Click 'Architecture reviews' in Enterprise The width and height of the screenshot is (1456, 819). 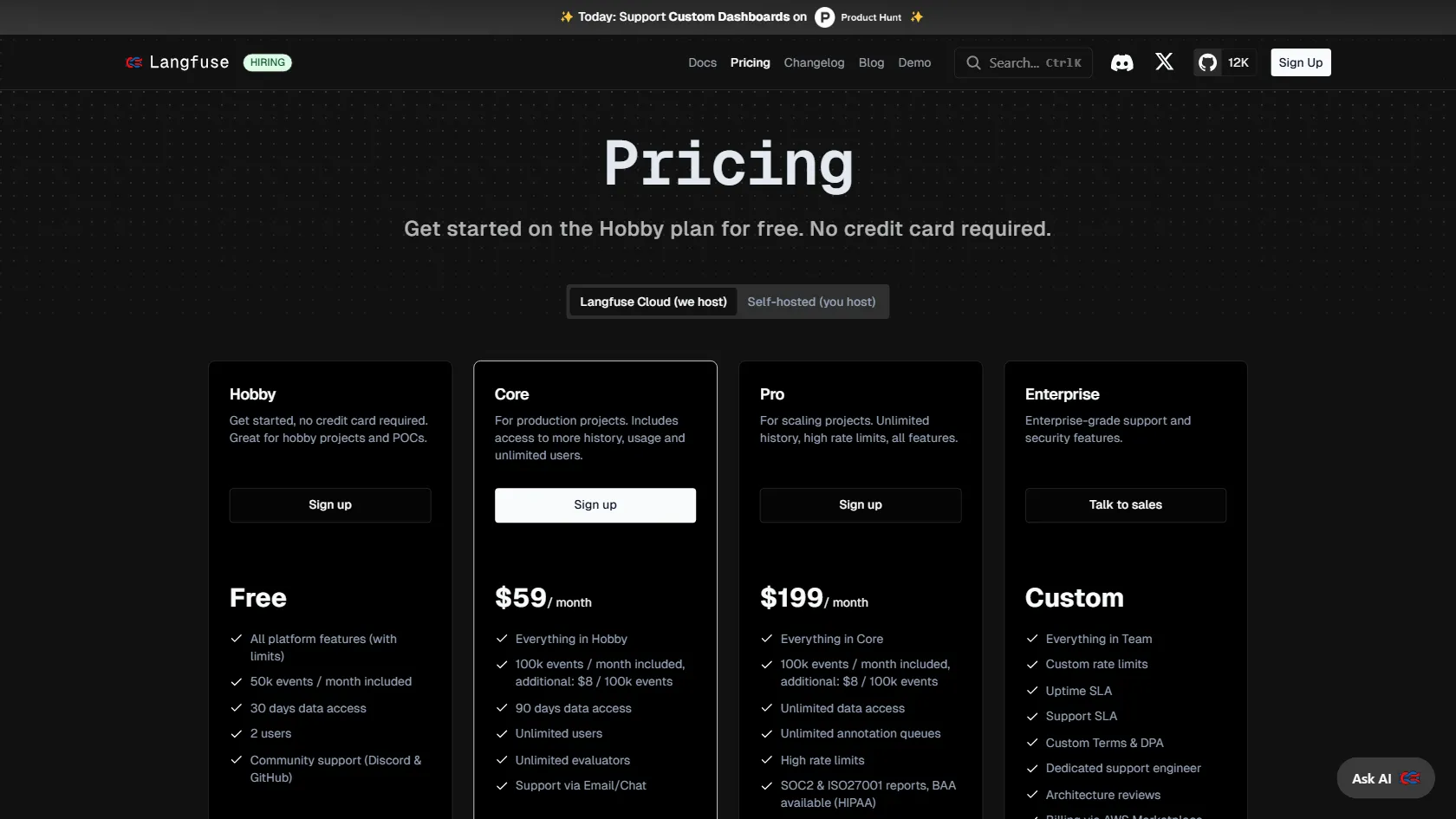[x=1103, y=796]
